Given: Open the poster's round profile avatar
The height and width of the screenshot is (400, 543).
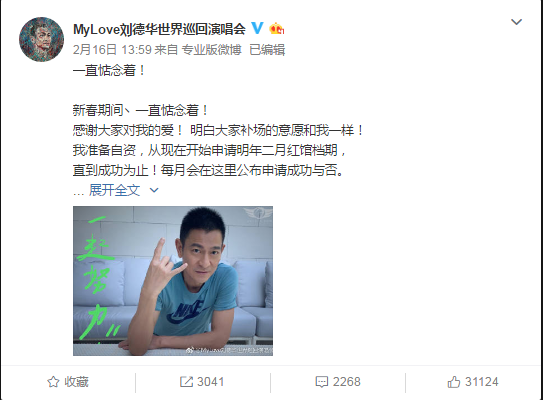Looking at the screenshot, I should pyautogui.click(x=42, y=39).
